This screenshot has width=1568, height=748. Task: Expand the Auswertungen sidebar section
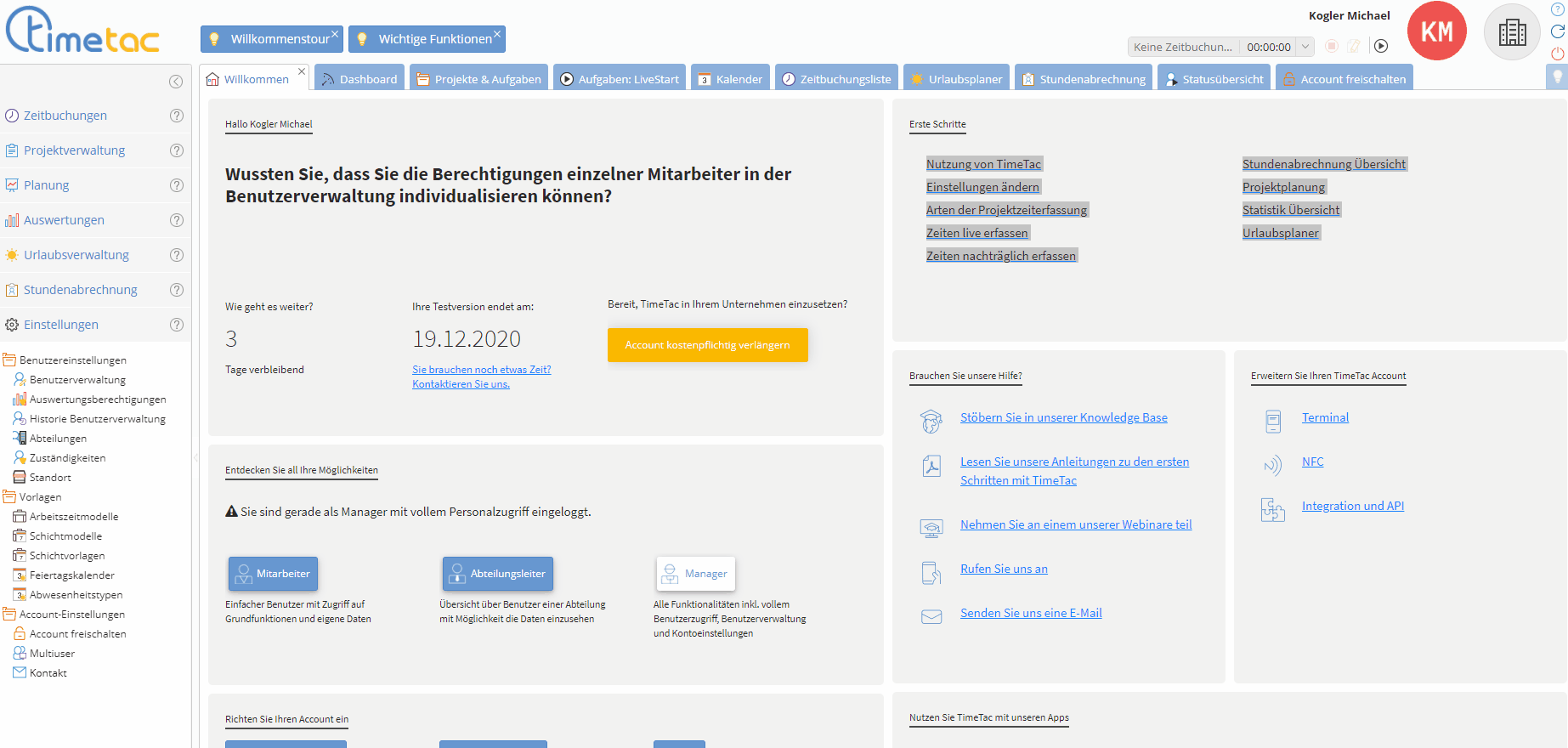coord(64,220)
